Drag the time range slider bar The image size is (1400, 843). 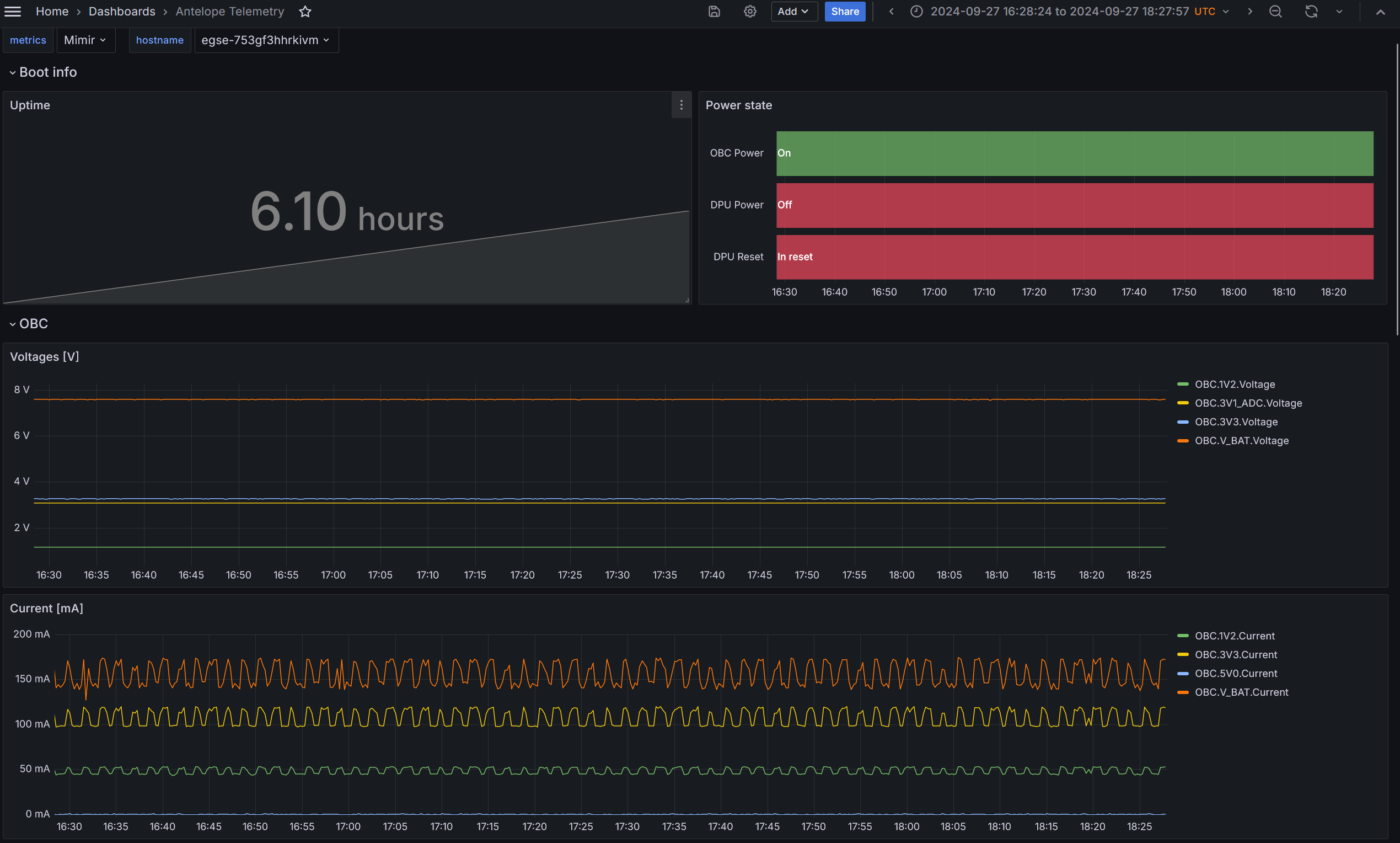point(1064,11)
